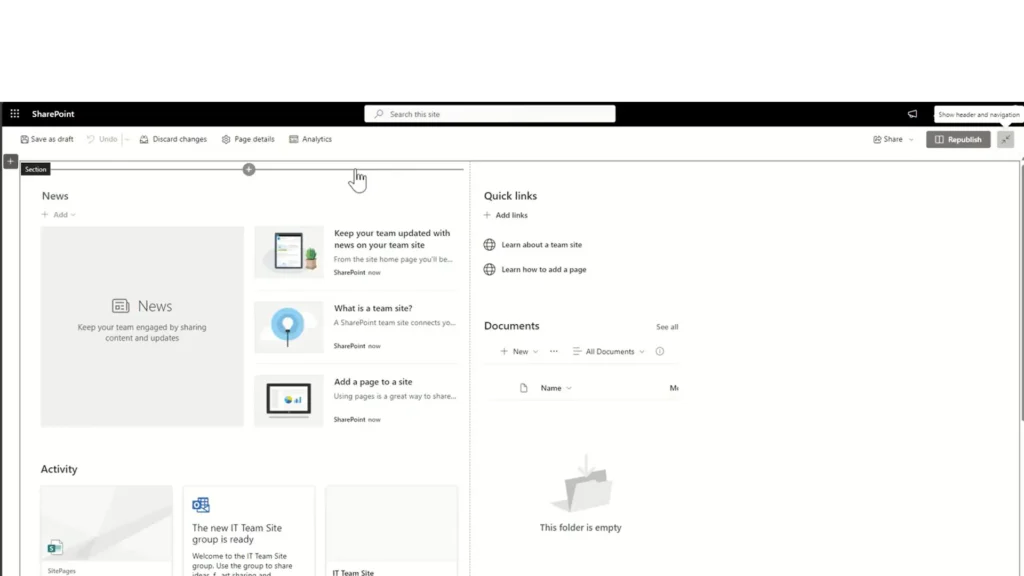
Task: Open the Analytics panel
Action: point(310,139)
